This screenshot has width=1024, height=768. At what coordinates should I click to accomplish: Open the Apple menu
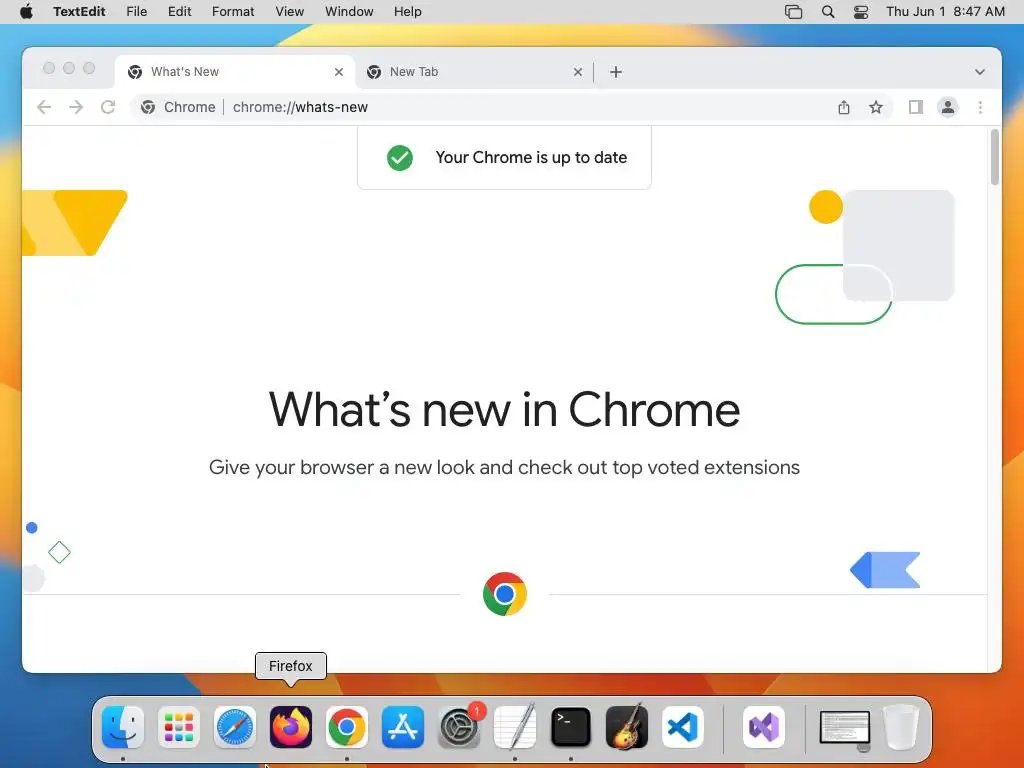click(26, 12)
